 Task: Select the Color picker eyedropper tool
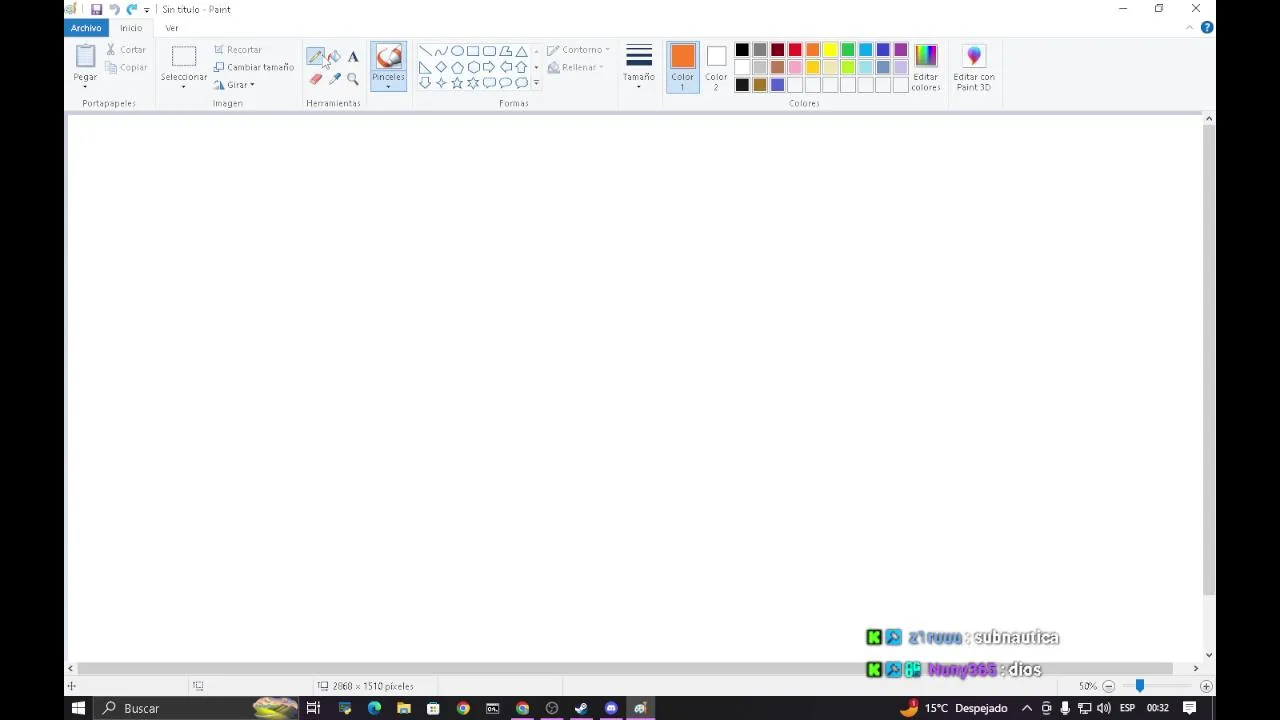tap(334, 79)
